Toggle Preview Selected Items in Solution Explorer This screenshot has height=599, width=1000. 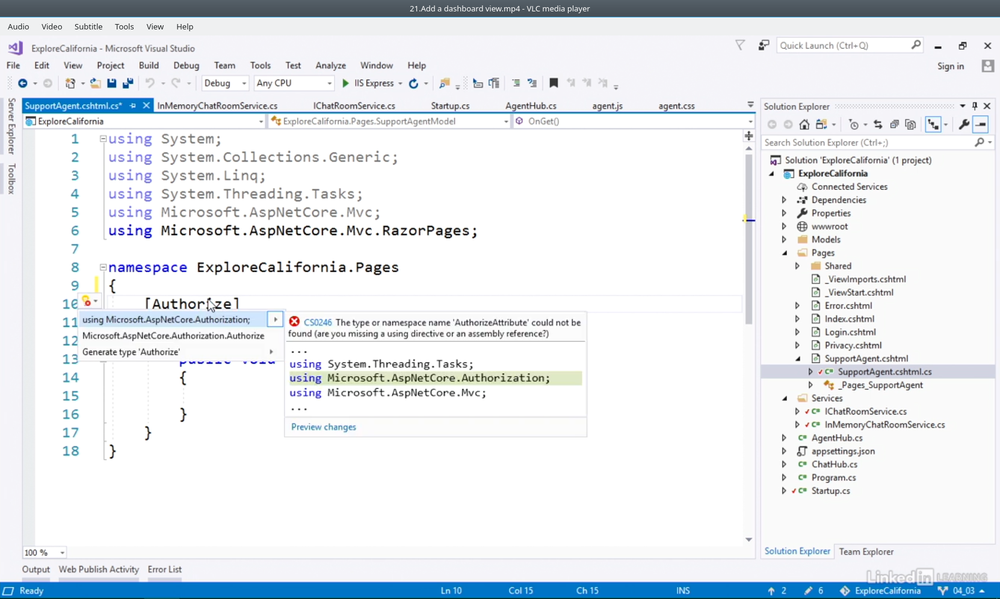point(981,125)
